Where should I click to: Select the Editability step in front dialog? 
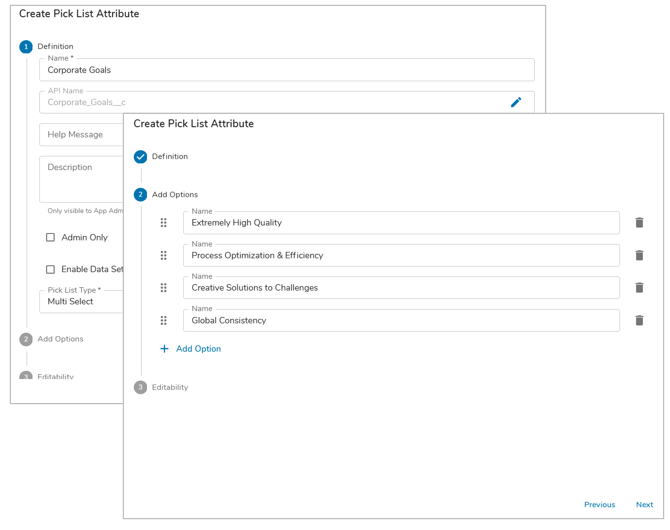(141, 388)
